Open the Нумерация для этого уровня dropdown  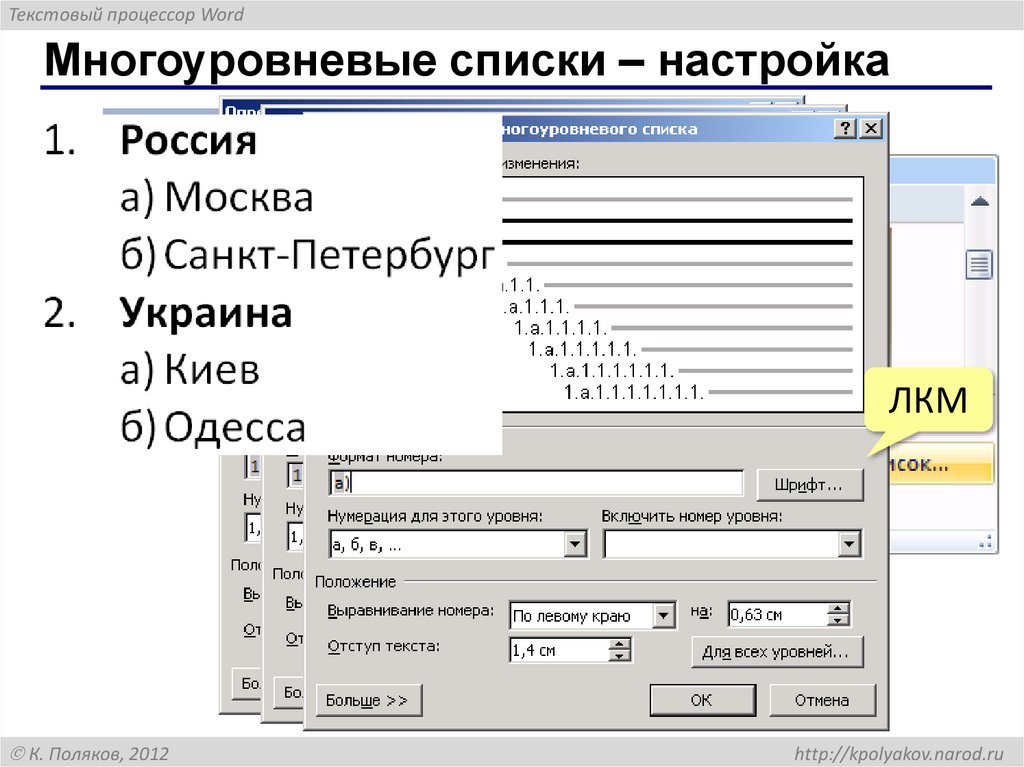[574, 543]
